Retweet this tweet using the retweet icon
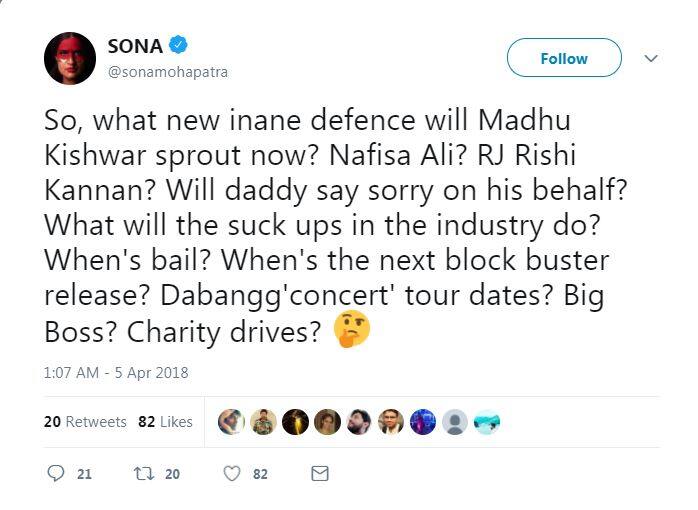Image resolution: width=698 pixels, height=510 pixels. point(142,474)
